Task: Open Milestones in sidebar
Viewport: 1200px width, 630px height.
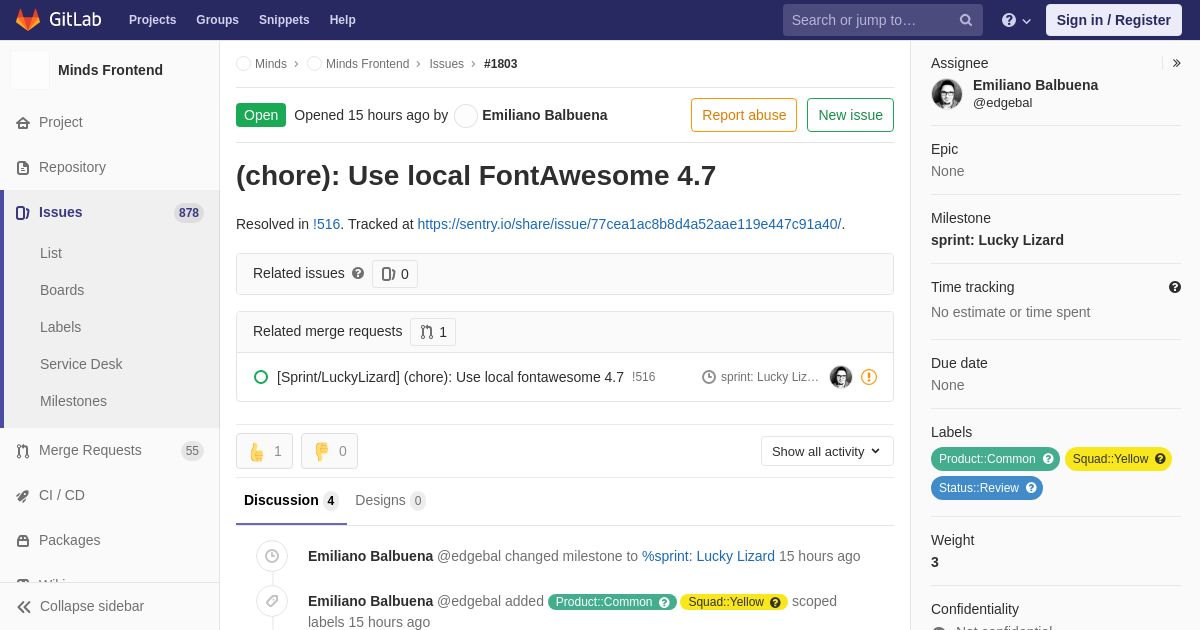Action: pyautogui.click(x=73, y=401)
